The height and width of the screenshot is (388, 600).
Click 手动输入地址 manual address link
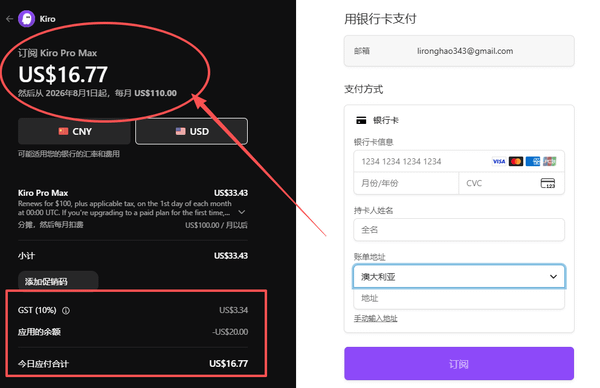[375, 318]
